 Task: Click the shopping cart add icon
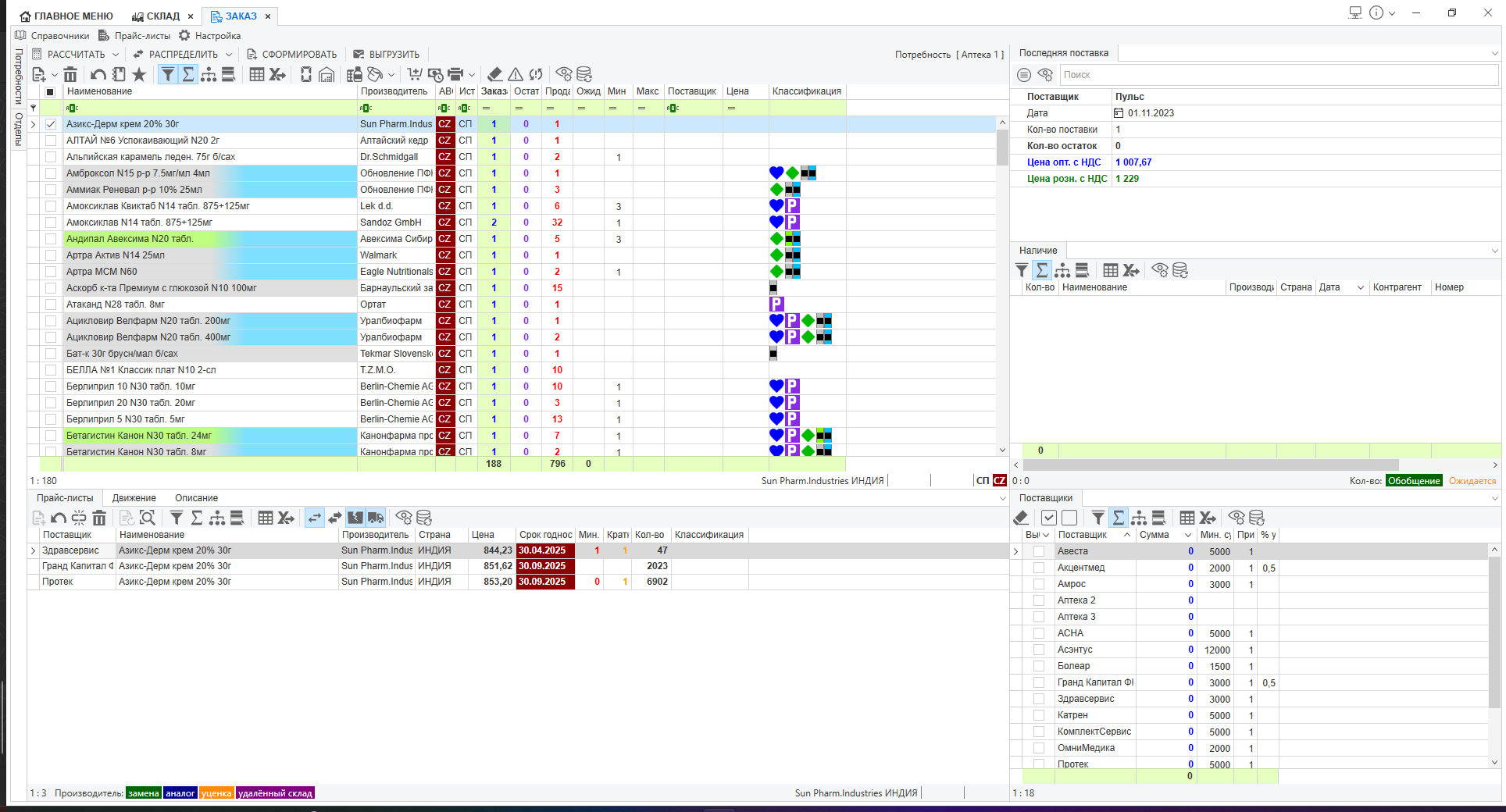coord(414,74)
